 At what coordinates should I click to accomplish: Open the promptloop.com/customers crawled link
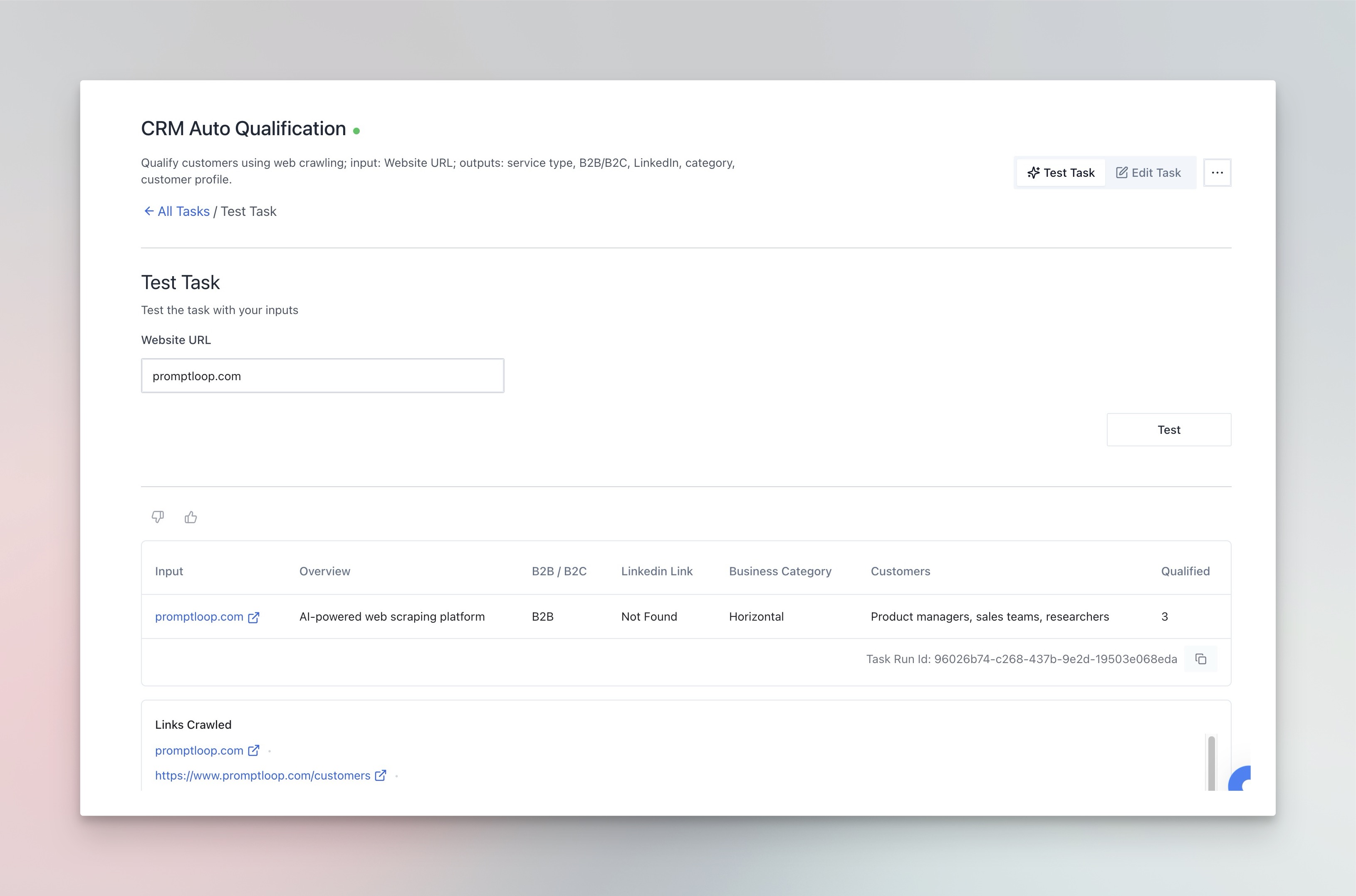(x=262, y=775)
